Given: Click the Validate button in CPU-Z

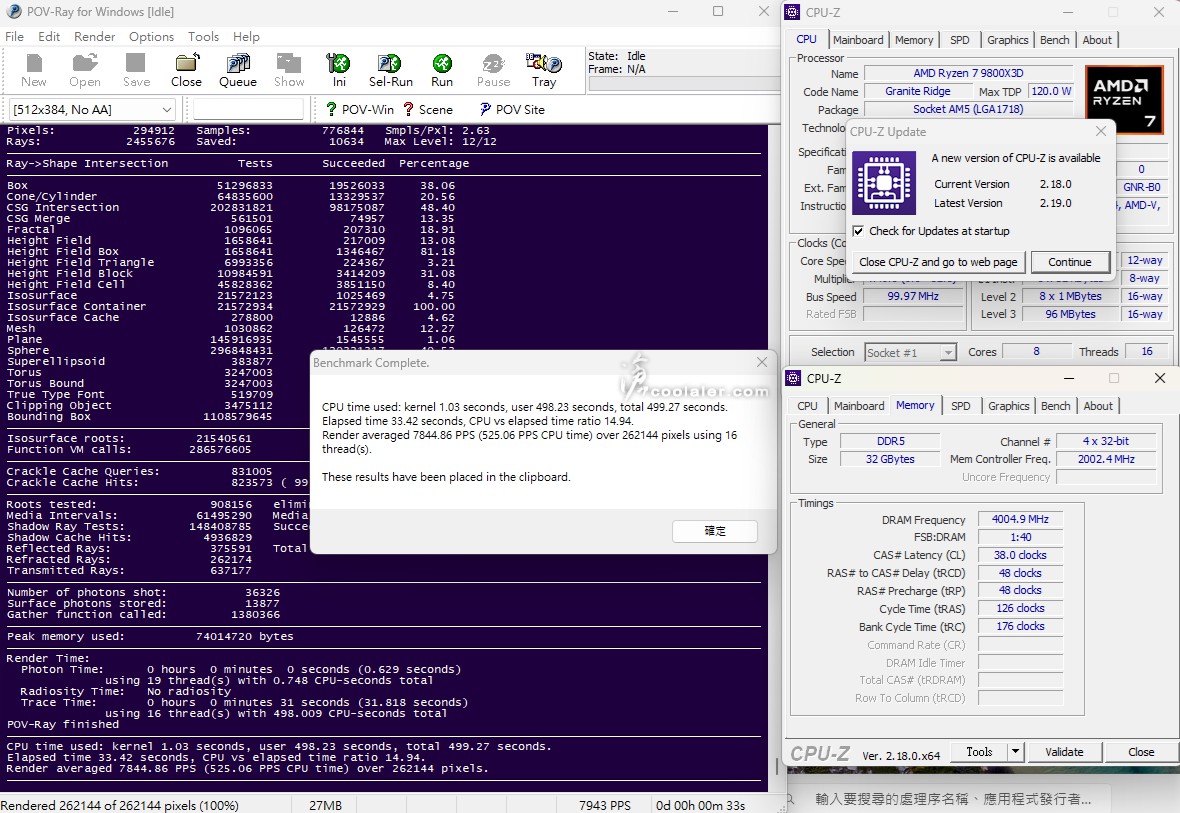Looking at the screenshot, I should click(x=1064, y=752).
